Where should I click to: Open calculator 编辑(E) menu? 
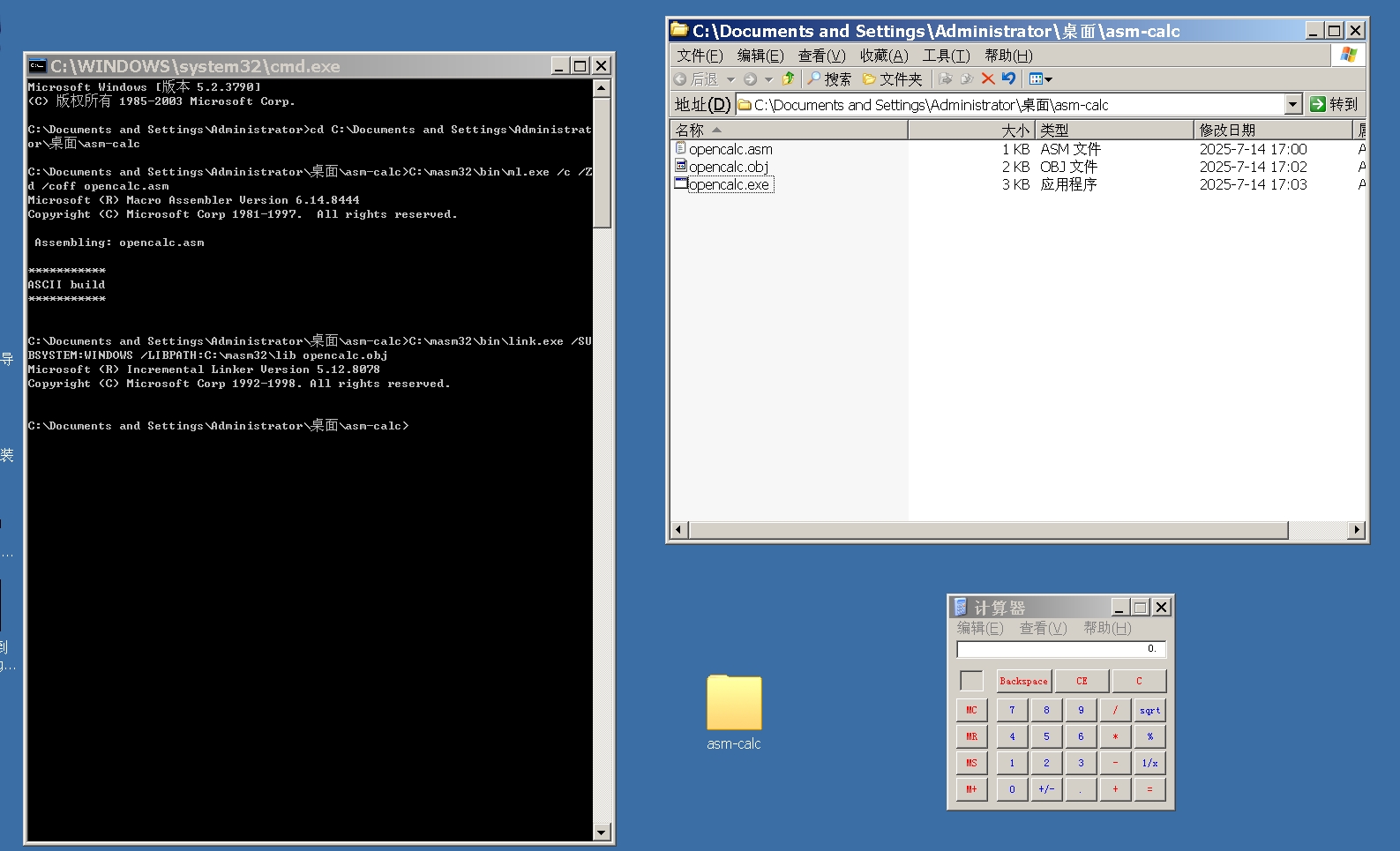(x=980, y=628)
